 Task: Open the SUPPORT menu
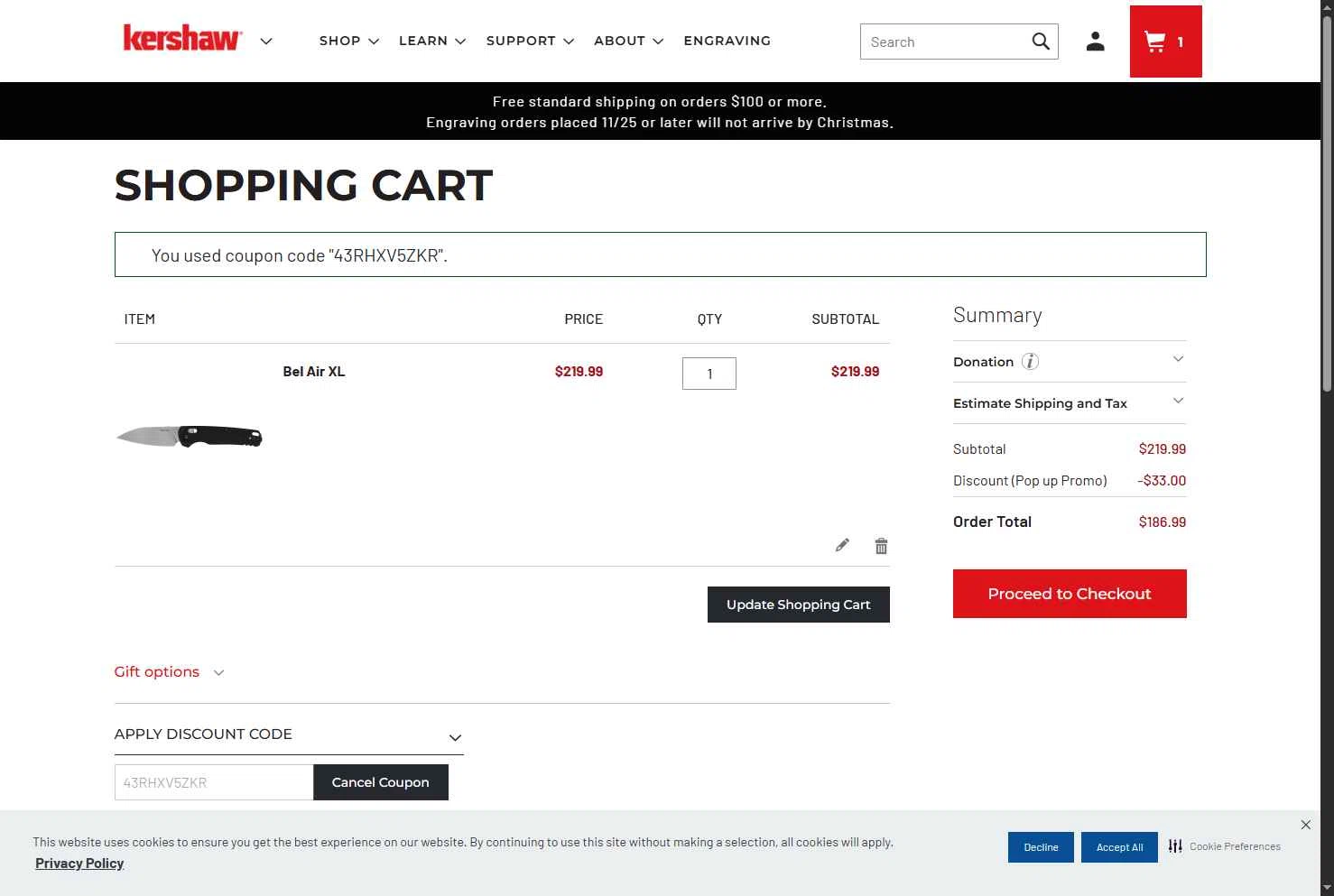pos(530,41)
